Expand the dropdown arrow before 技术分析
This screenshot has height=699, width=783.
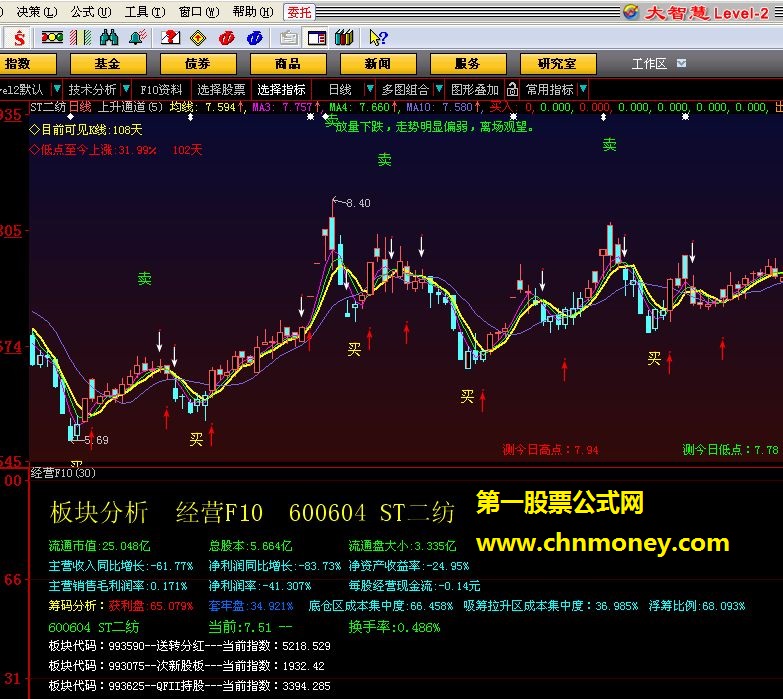tap(57, 89)
